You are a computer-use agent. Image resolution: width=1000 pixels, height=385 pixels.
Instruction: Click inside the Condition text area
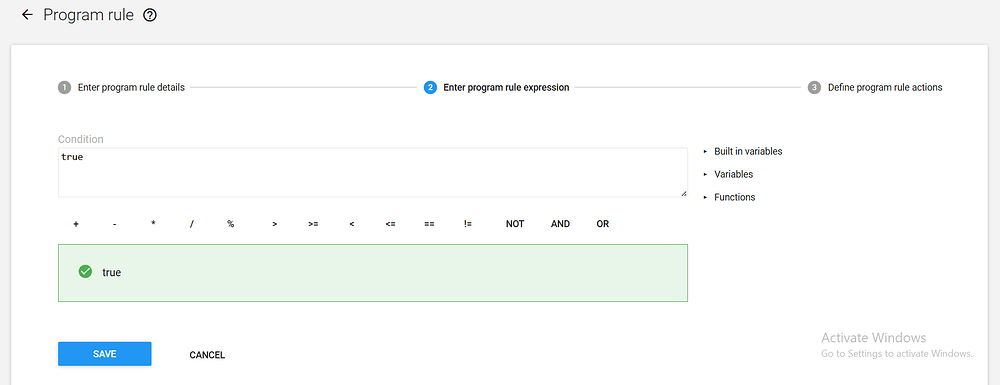372,172
